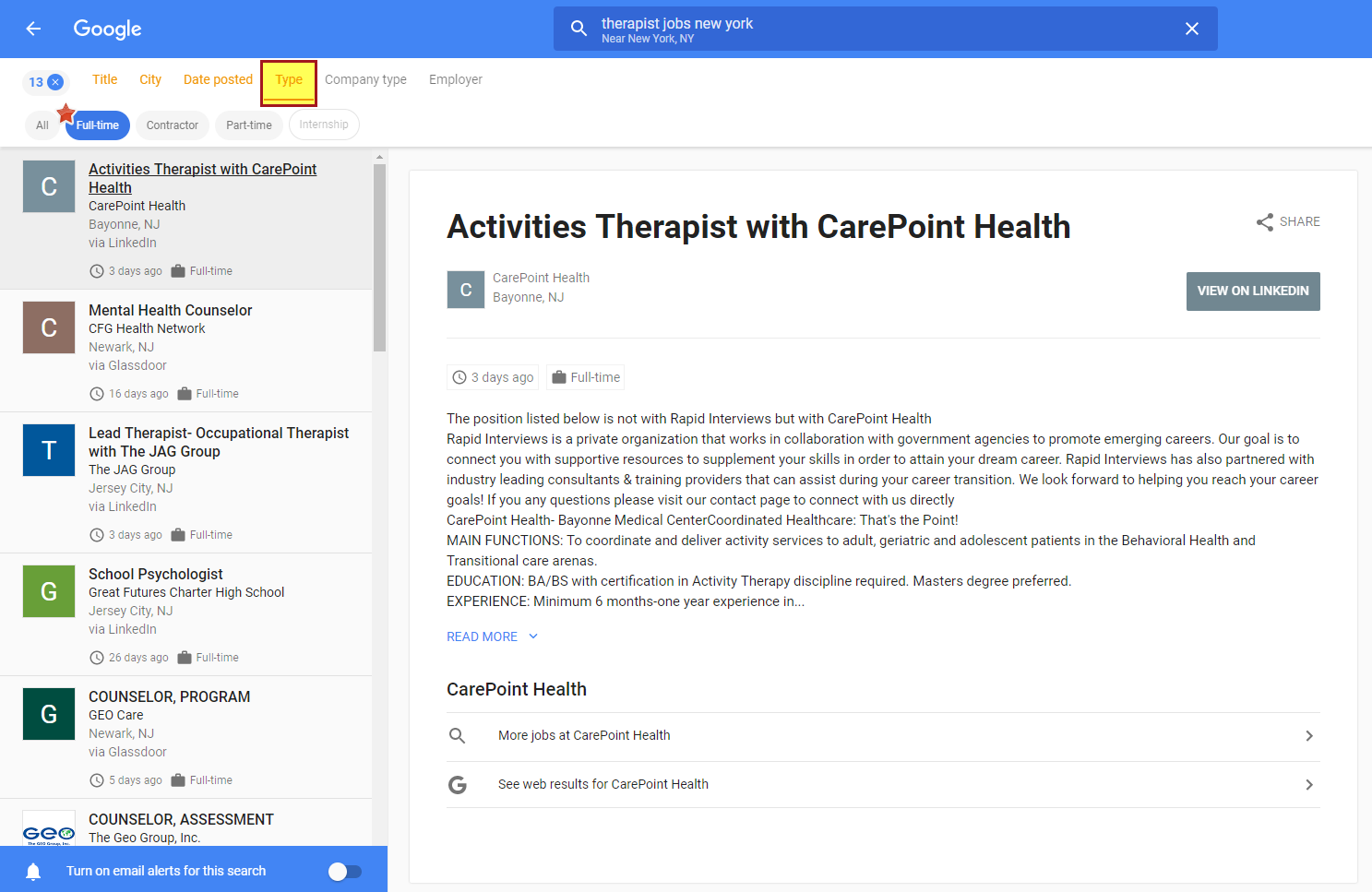1372x892 pixels.
Task: Click chevron on More jobs at CarePoint row
Action: tap(1309, 735)
